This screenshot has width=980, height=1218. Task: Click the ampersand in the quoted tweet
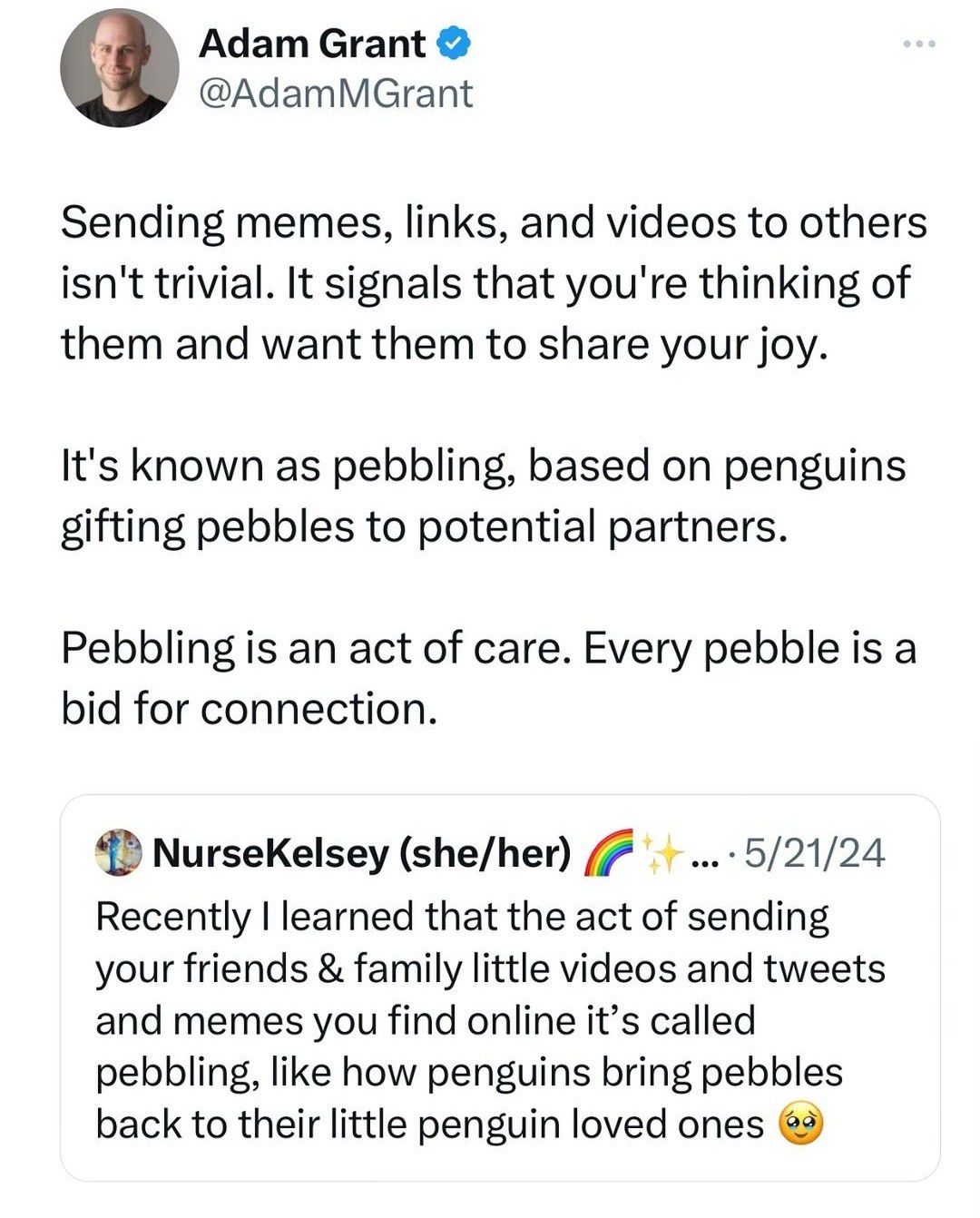click(x=326, y=969)
